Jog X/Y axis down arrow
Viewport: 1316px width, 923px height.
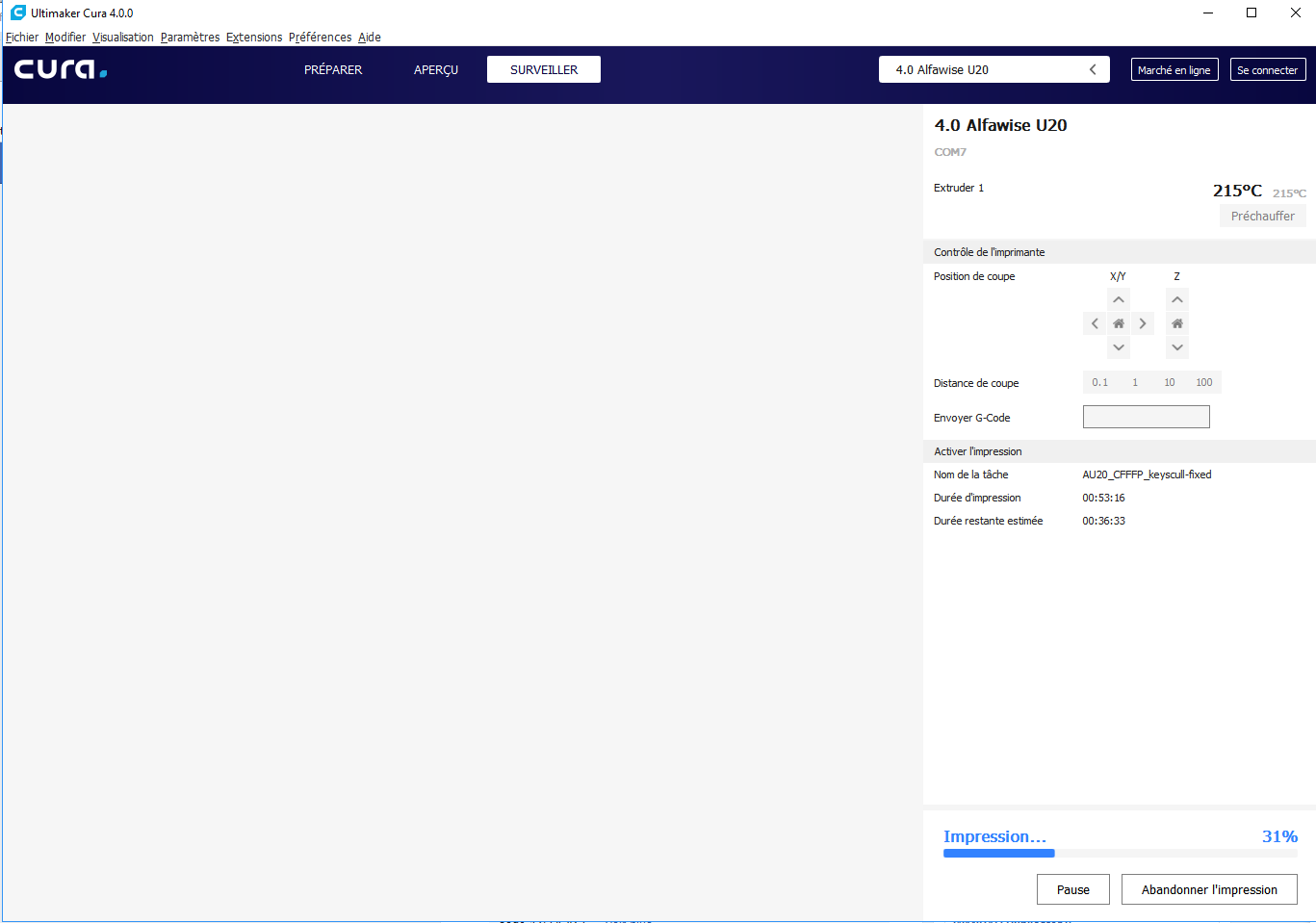tap(1119, 347)
